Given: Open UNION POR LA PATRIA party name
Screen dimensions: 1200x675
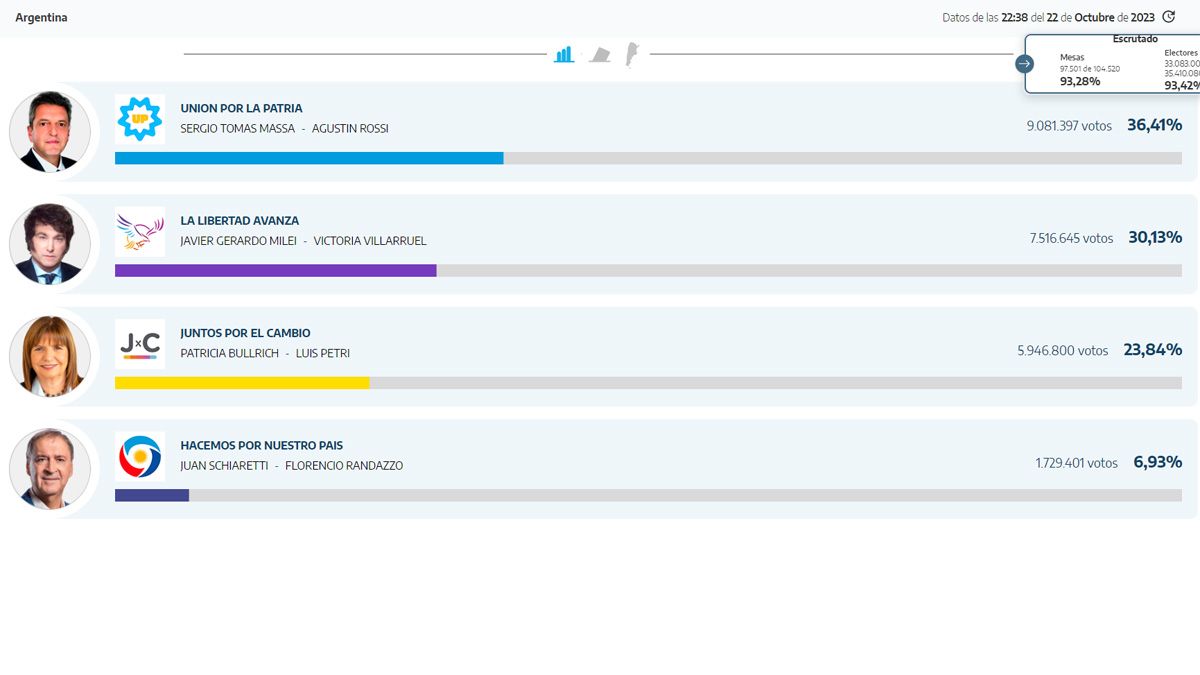Looking at the screenshot, I should (241, 108).
